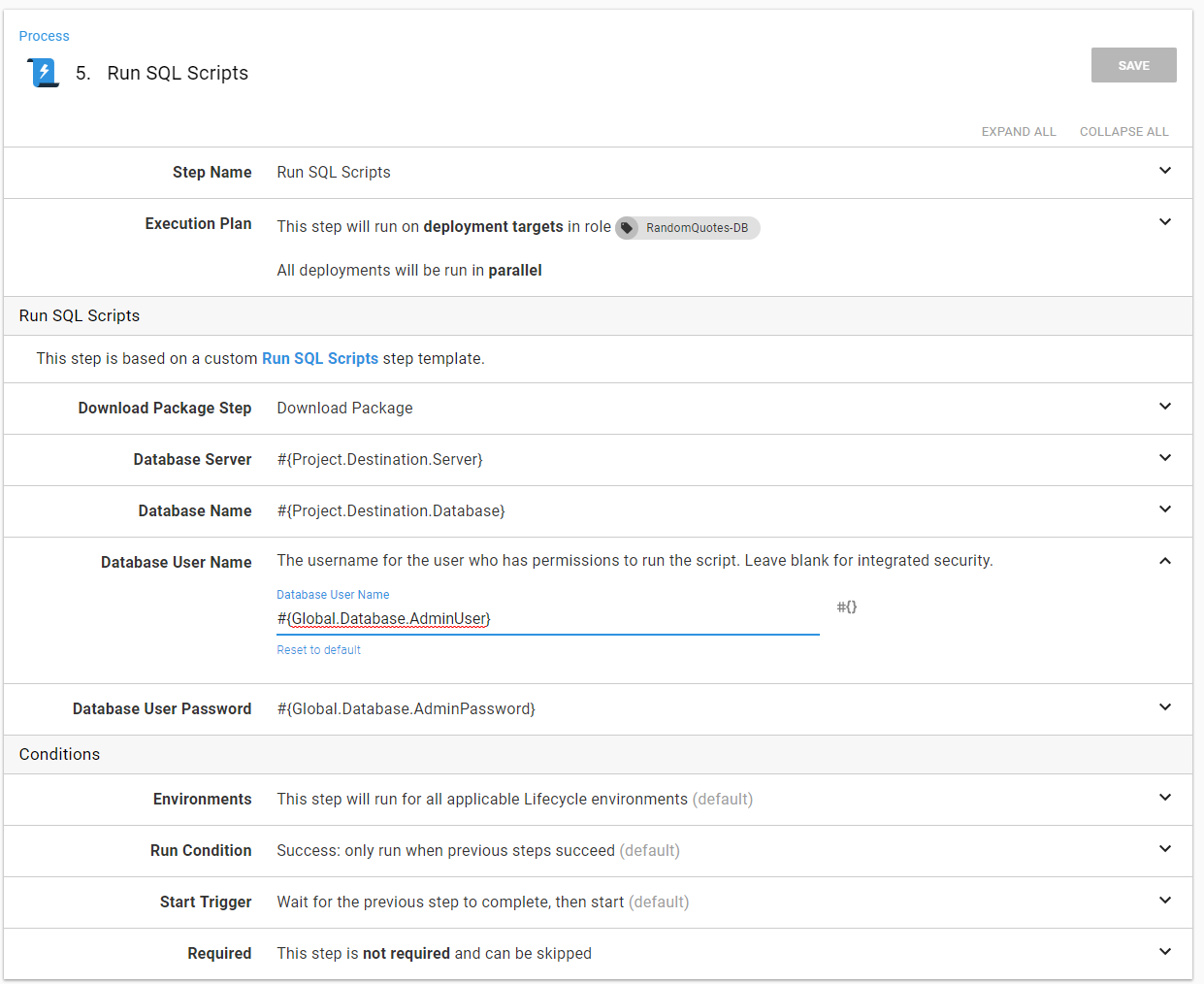The width and height of the screenshot is (1204, 984).
Task: Expand the Environments condition
Action: click(1164, 798)
